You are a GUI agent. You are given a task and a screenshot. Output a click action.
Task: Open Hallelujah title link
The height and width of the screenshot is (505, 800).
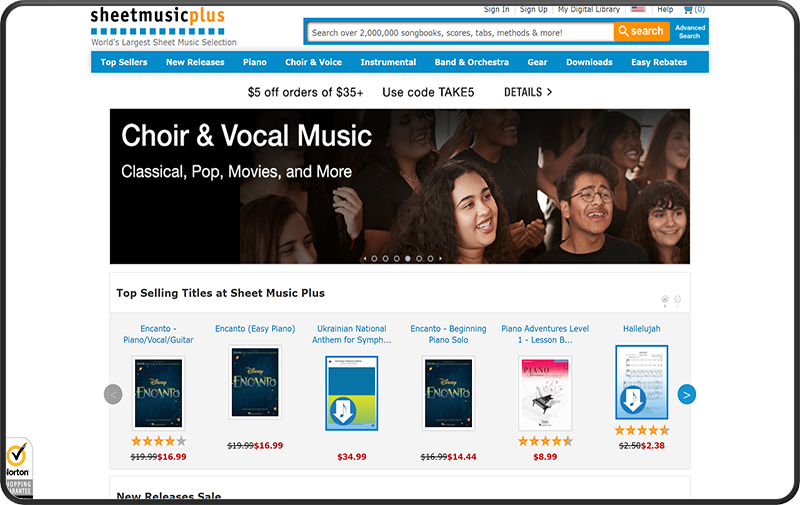(641, 329)
